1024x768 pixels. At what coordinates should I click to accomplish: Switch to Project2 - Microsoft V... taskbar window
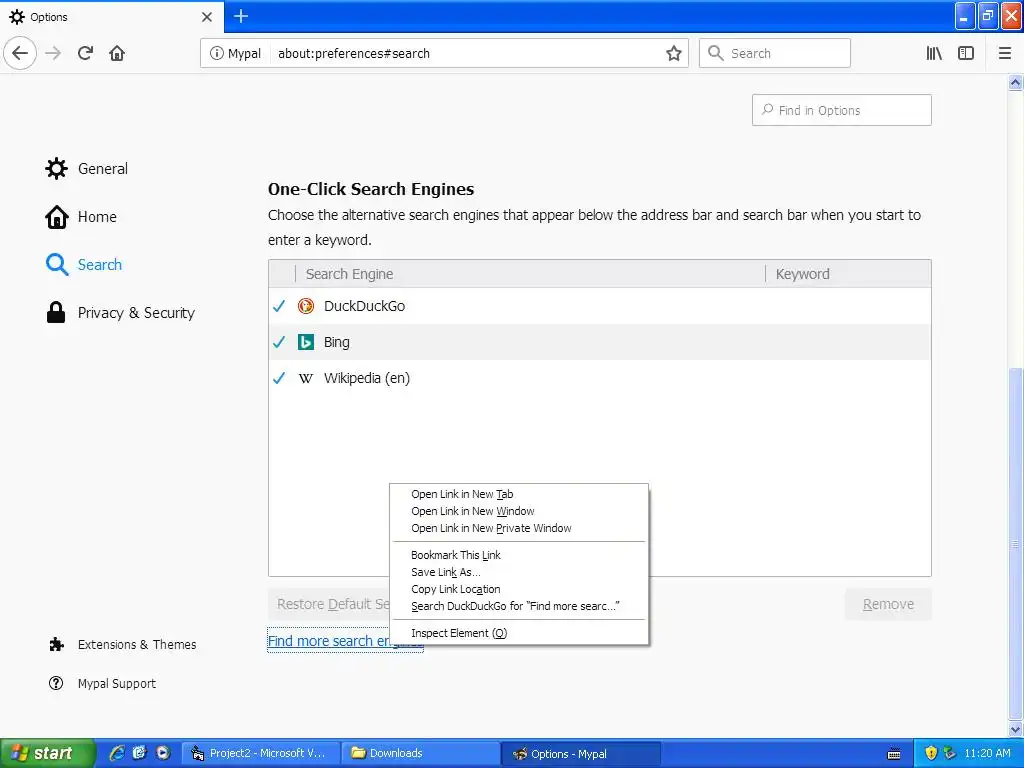(261, 753)
